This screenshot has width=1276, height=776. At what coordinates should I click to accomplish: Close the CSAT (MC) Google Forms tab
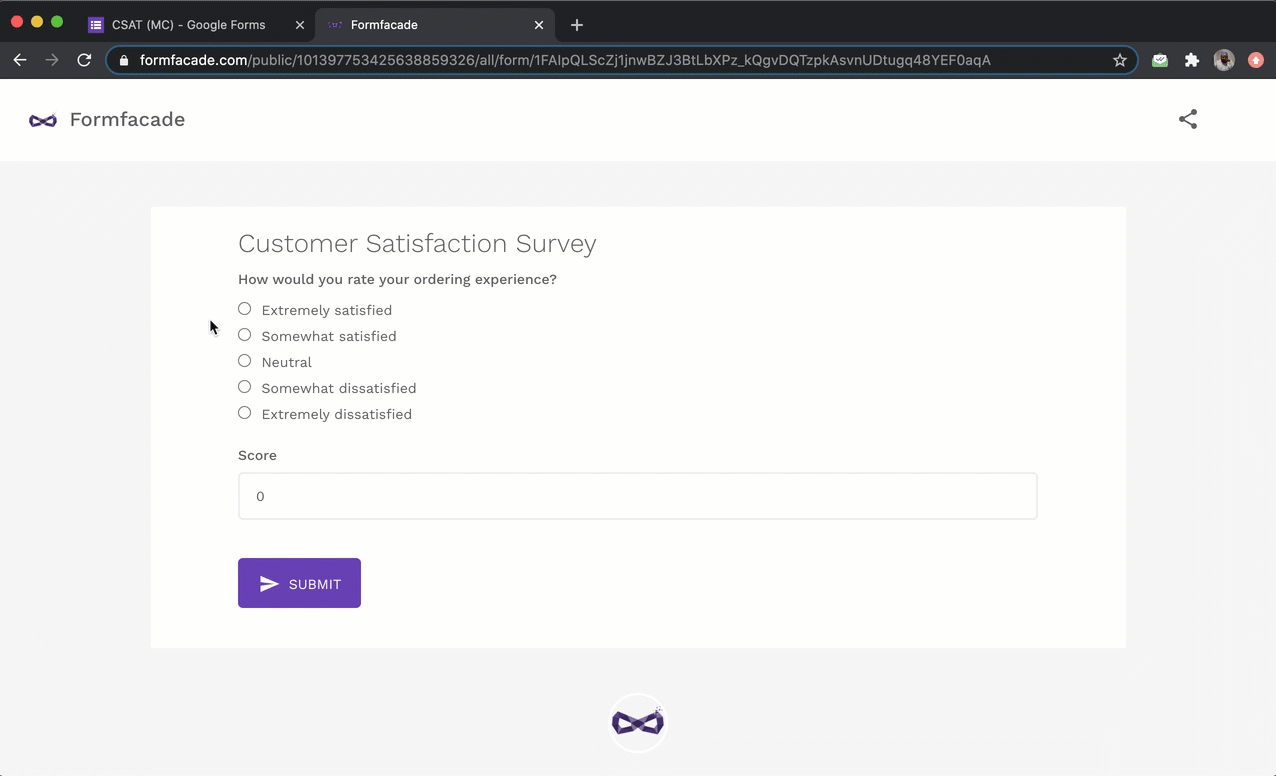point(299,25)
